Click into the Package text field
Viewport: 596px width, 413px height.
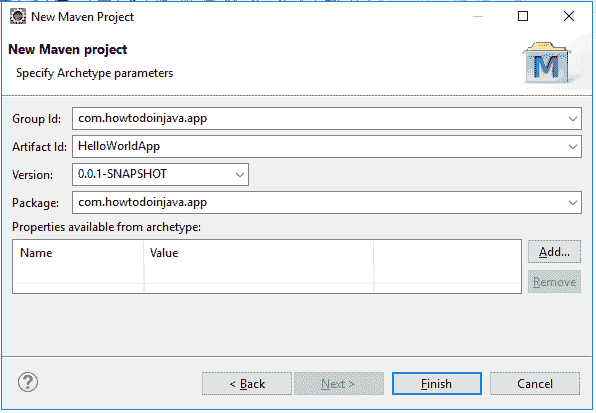[x=327, y=203]
